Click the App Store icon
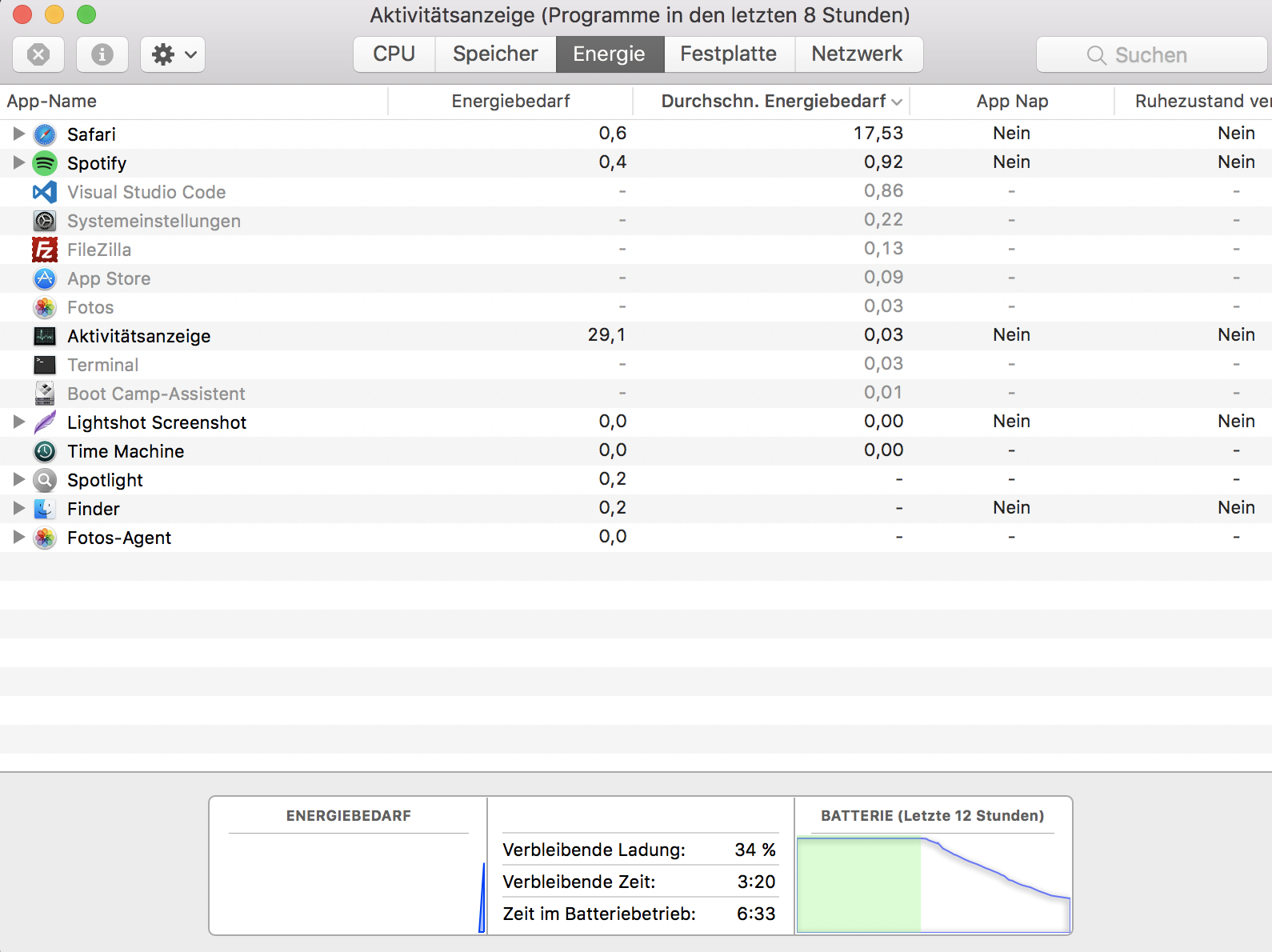Image resolution: width=1272 pixels, height=952 pixels. tap(45, 278)
